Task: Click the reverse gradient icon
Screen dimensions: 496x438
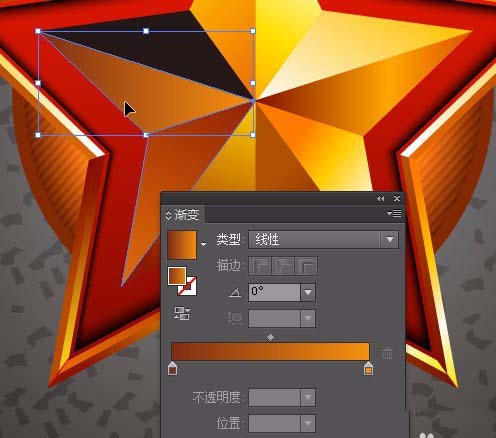Action: pyautogui.click(x=182, y=314)
